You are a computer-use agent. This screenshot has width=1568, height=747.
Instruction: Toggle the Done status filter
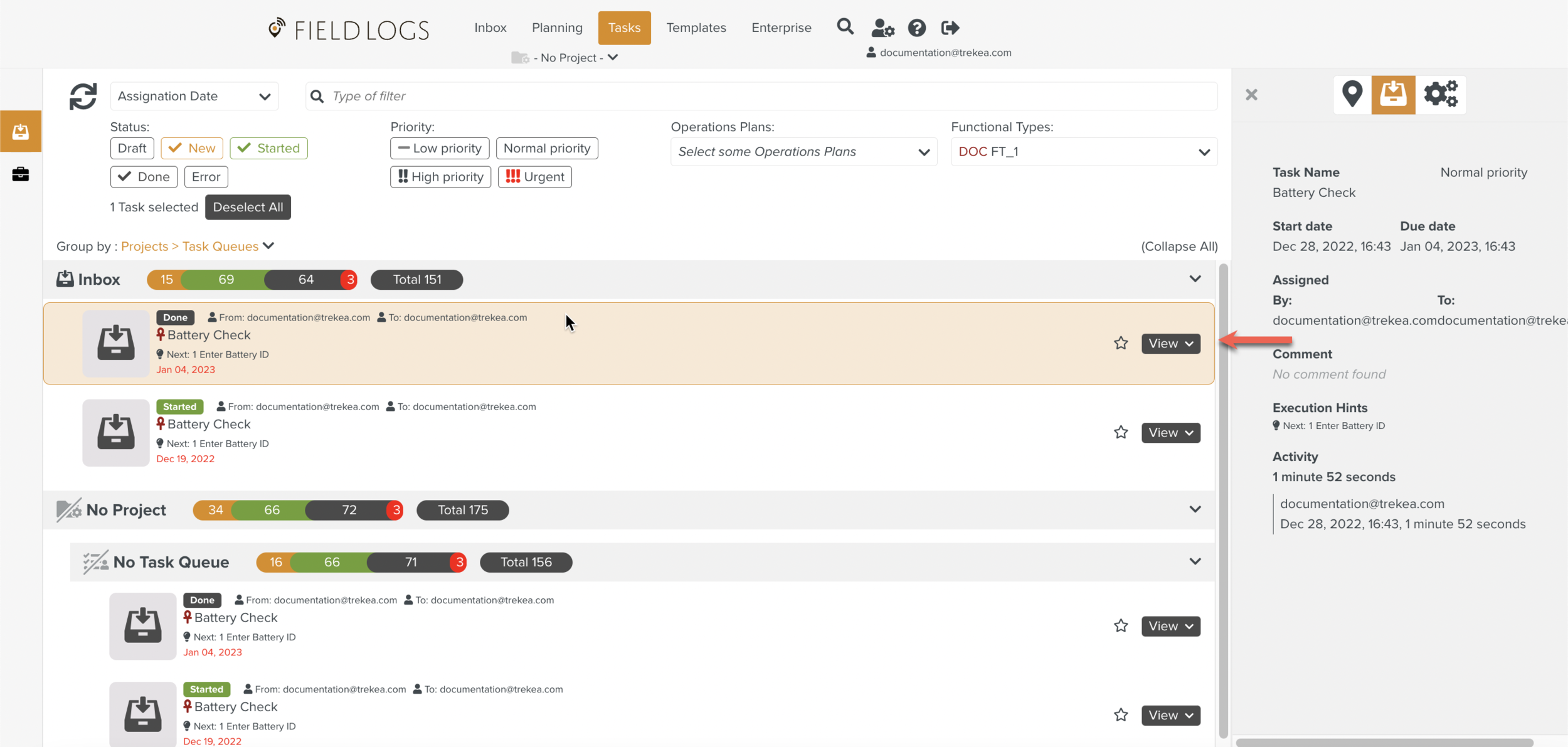coord(144,177)
